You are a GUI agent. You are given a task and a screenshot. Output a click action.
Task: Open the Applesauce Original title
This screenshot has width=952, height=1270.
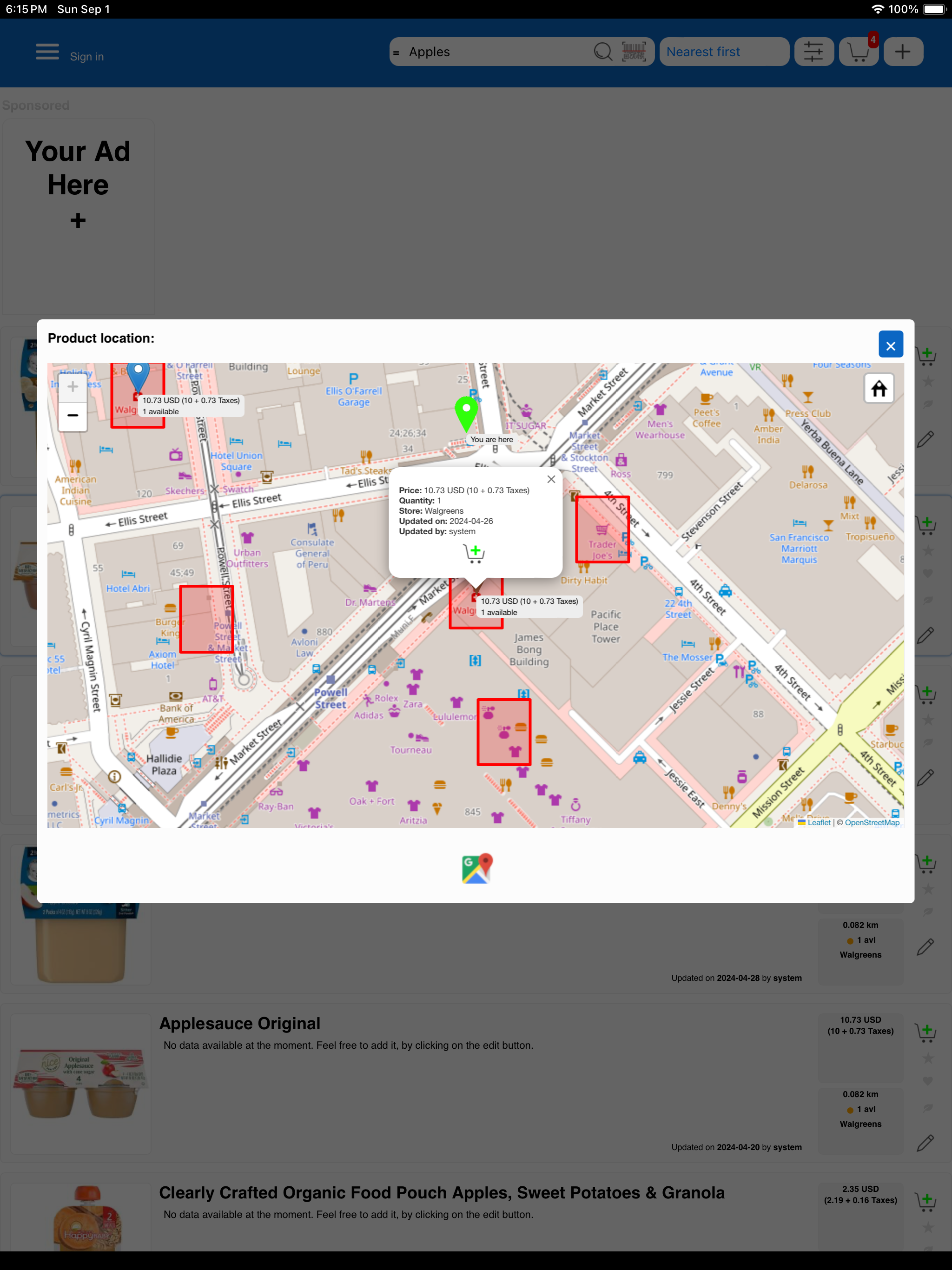click(x=239, y=1023)
